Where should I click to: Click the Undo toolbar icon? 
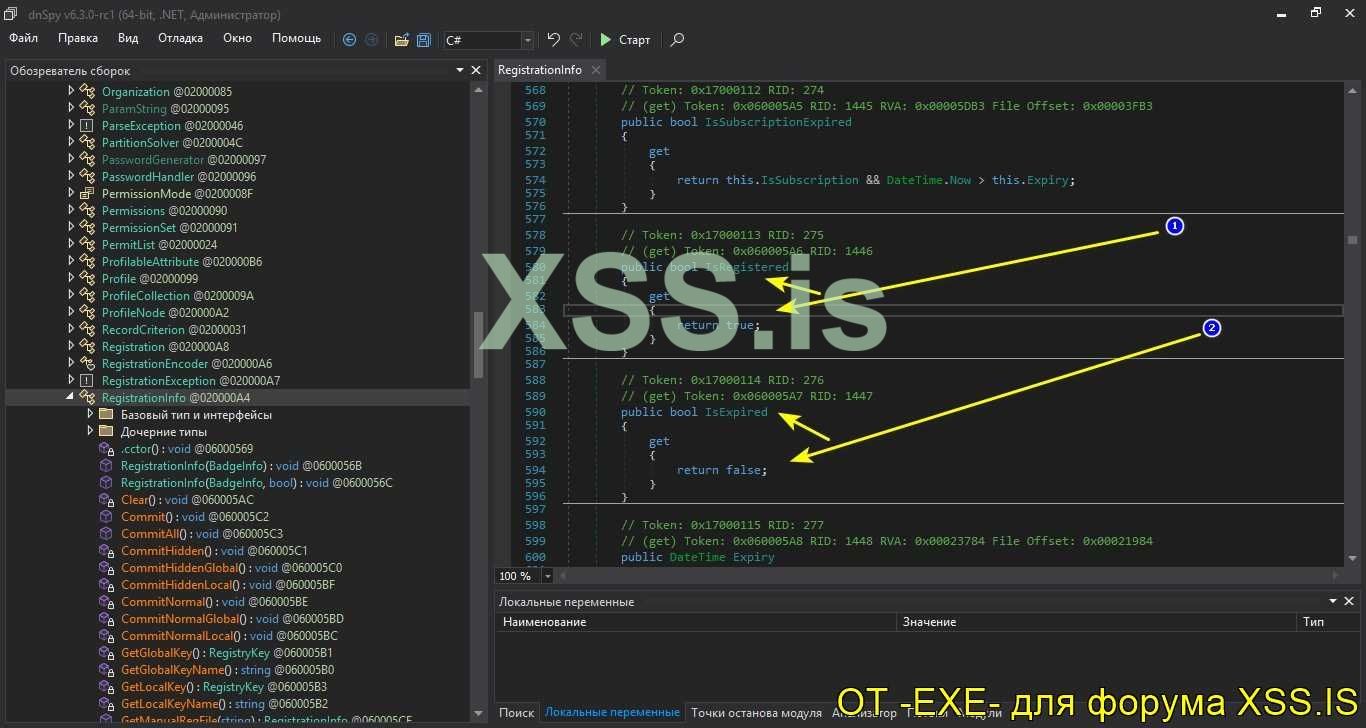[x=553, y=40]
